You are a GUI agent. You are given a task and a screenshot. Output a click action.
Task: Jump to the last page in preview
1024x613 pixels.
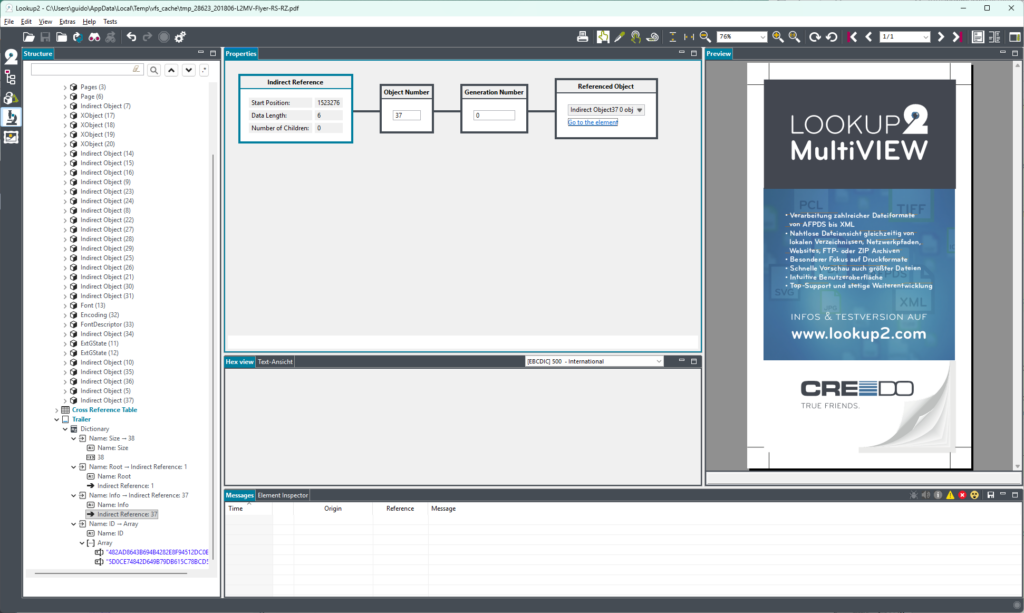pyautogui.click(x=957, y=37)
